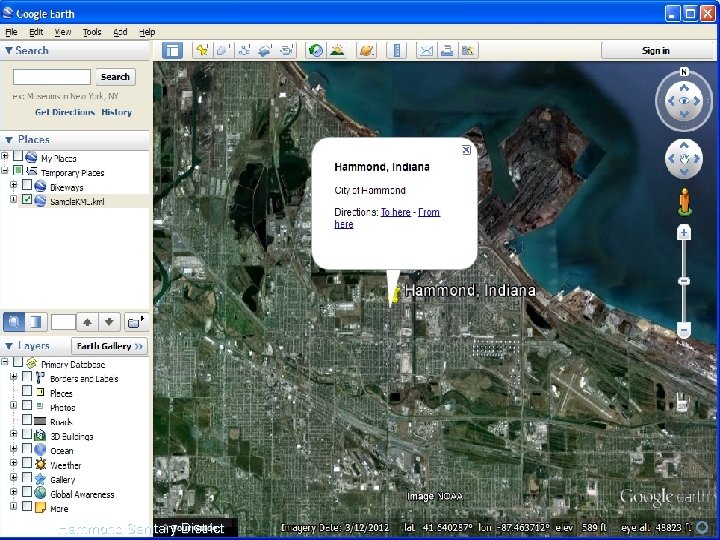Enable sunlight icon in the toolbar
The image size is (720, 540).
point(338,50)
